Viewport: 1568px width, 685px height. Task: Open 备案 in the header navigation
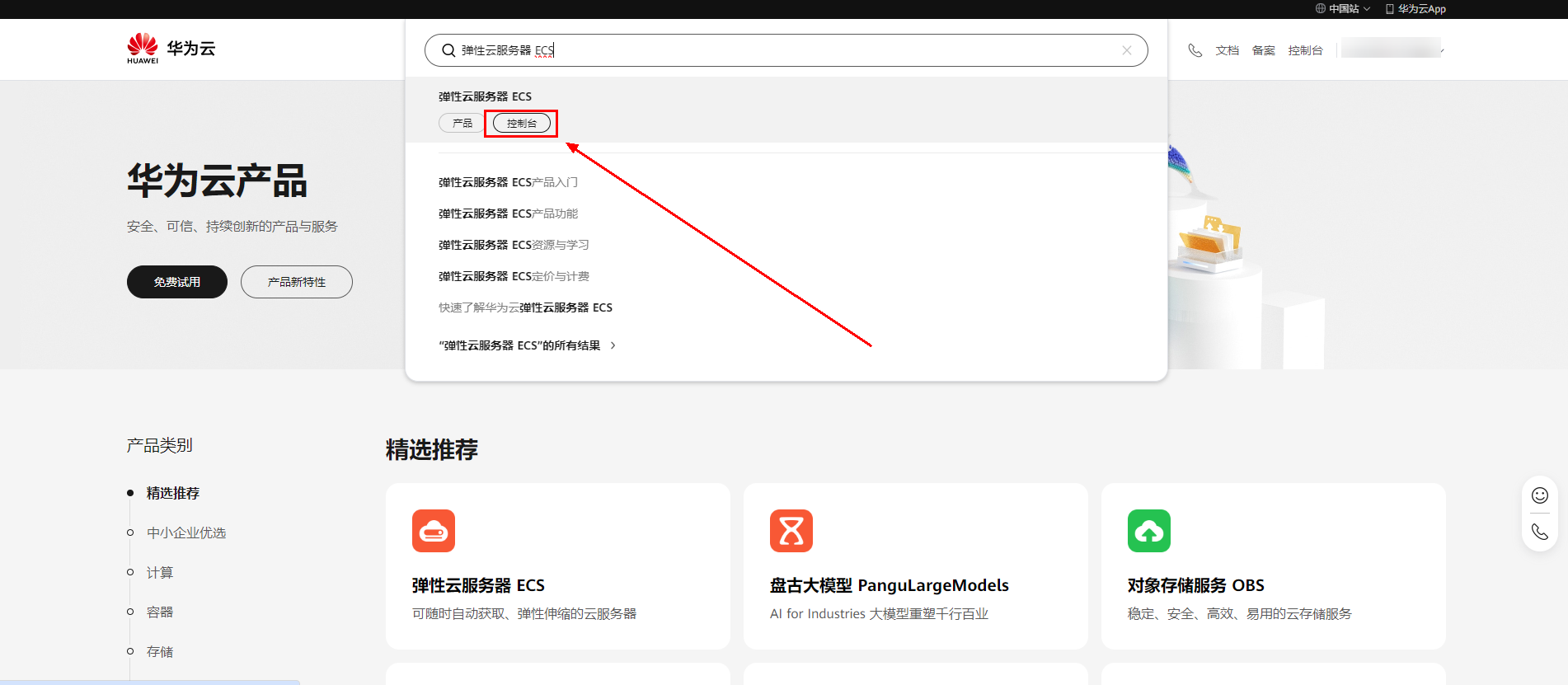click(1263, 50)
